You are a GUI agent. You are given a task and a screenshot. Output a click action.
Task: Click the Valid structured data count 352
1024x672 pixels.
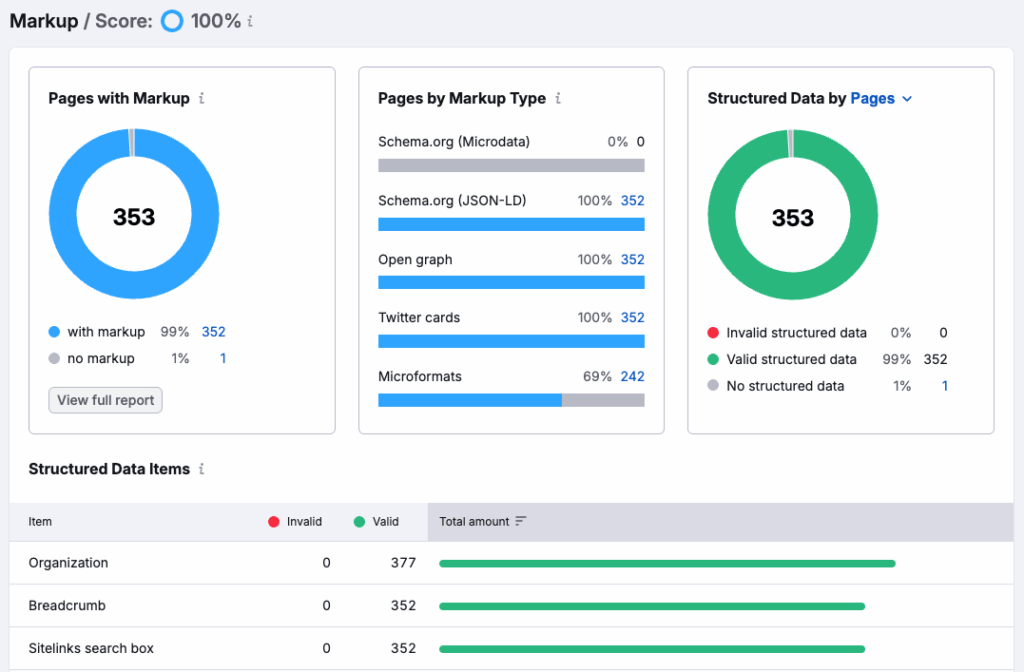(x=935, y=359)
